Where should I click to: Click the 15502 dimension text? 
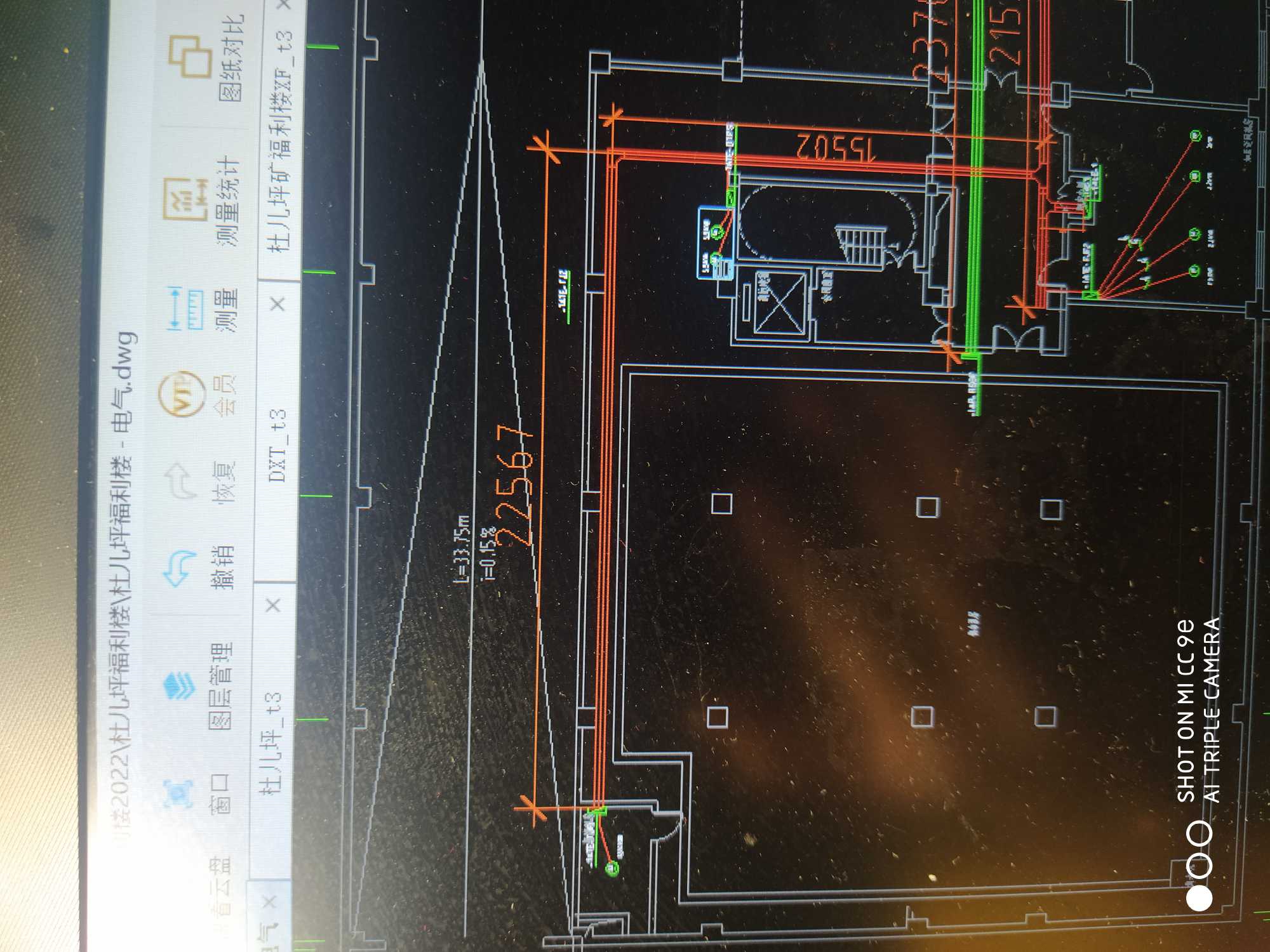click(836, 147)
